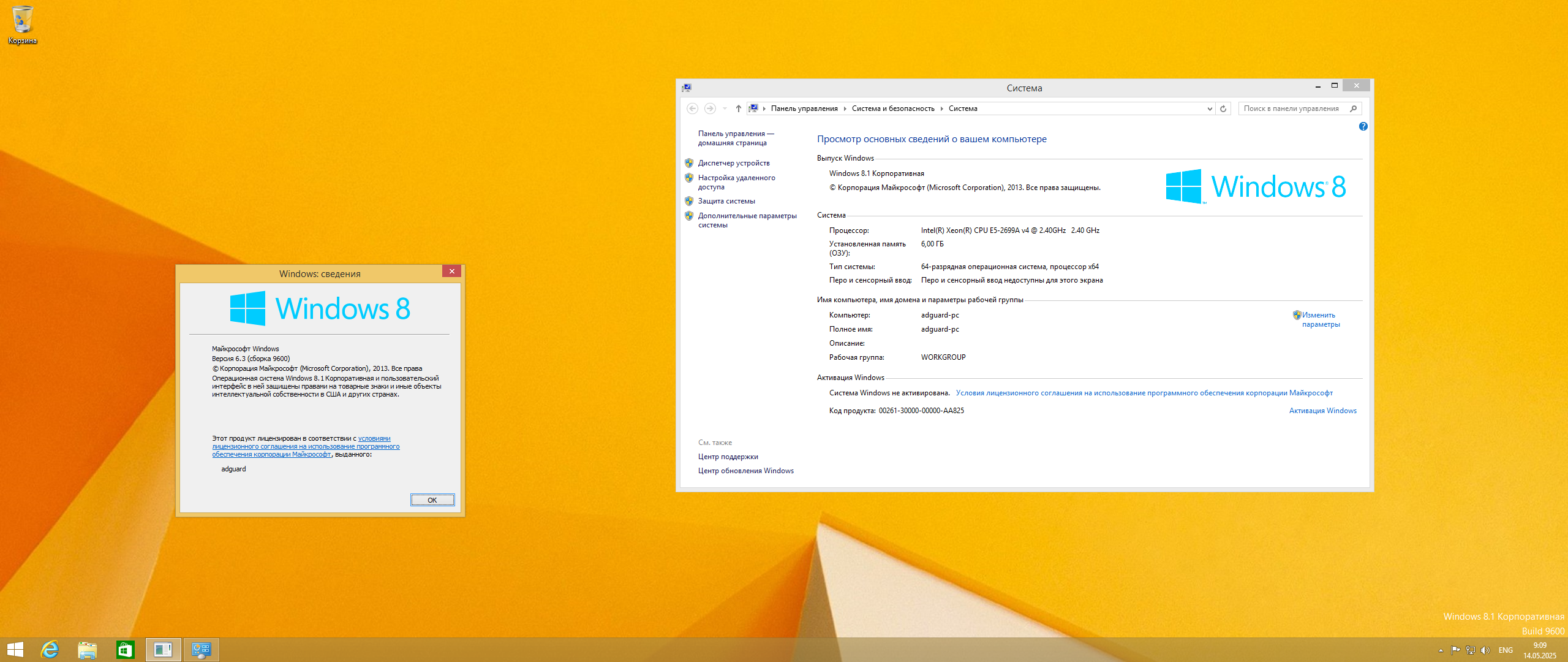Open the Microsoft license terms link in System
1568x662 pixels.
pyautogui.click(x=1144, y=393)
